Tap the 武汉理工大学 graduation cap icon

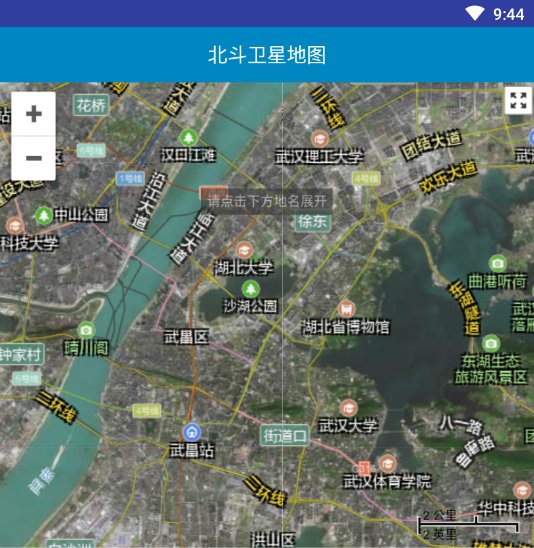coord(320,139)
